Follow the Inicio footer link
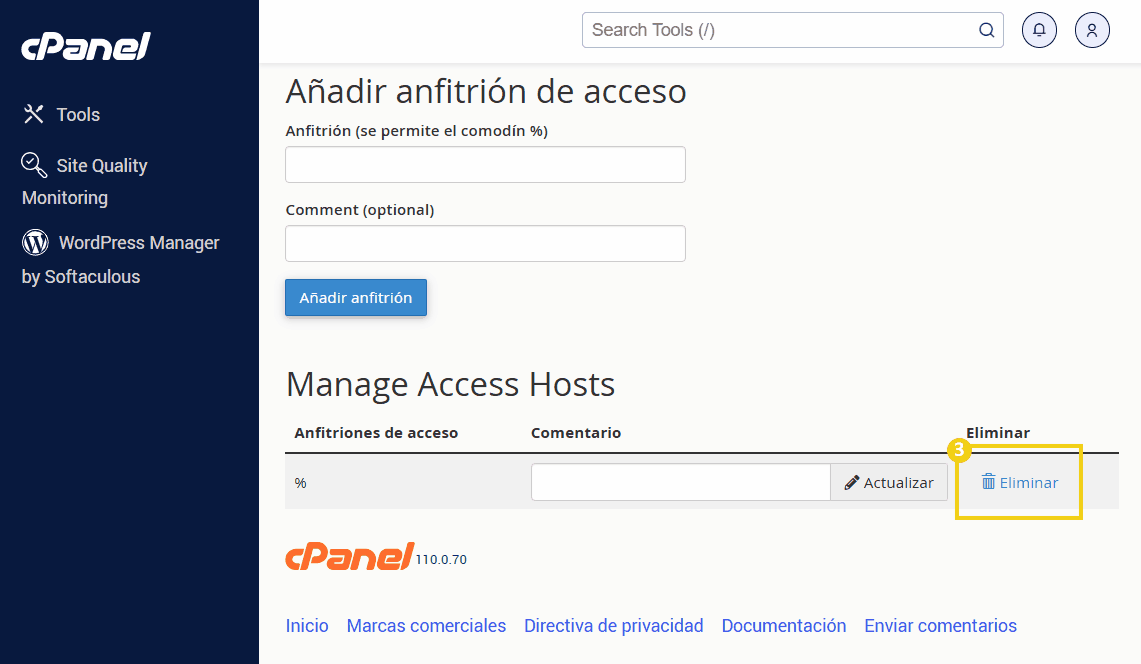1141x664 pixels. [307, 626]
